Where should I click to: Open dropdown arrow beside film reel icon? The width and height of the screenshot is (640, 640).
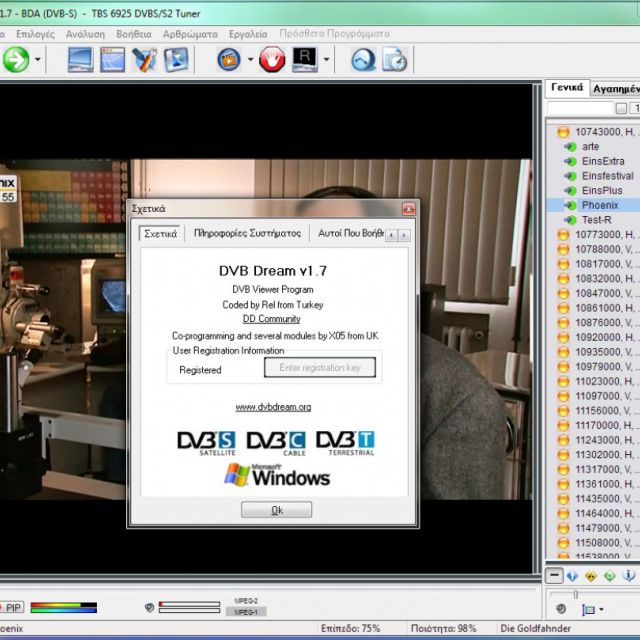pyautogui.click(x=250, y=60)
